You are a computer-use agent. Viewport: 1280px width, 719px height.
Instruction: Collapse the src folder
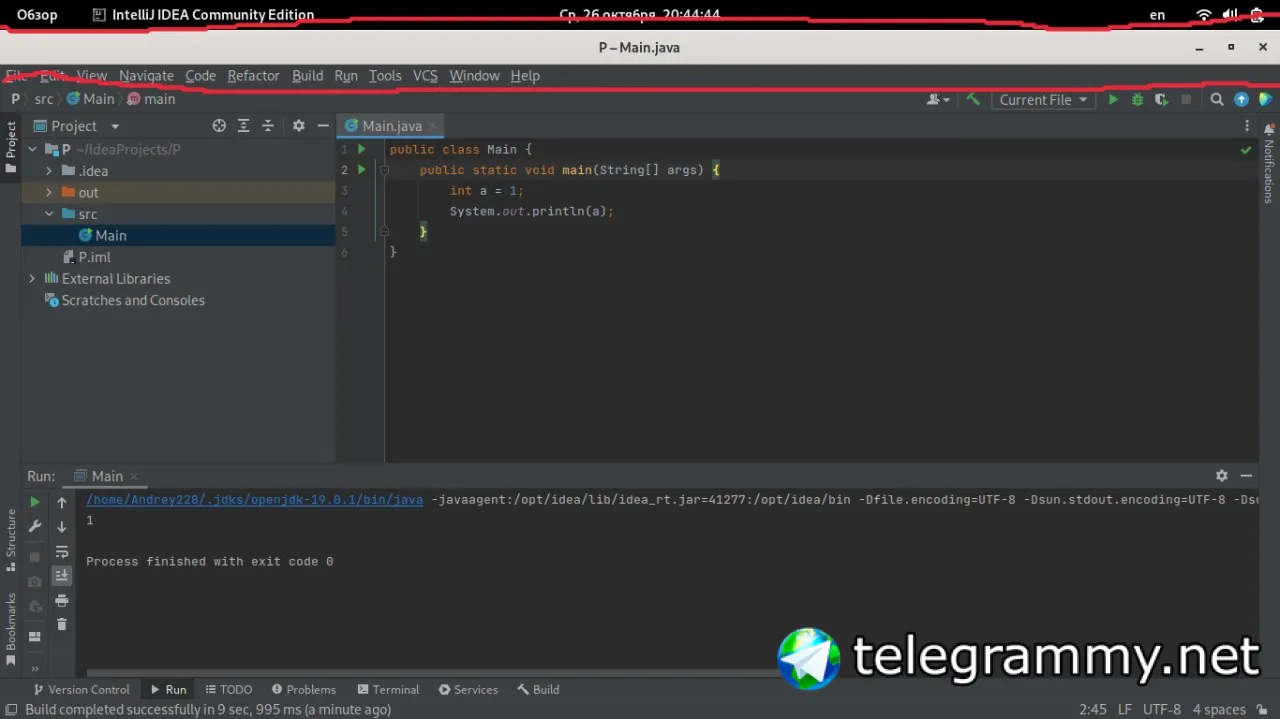pyautogui.click(x=48, y=214)
